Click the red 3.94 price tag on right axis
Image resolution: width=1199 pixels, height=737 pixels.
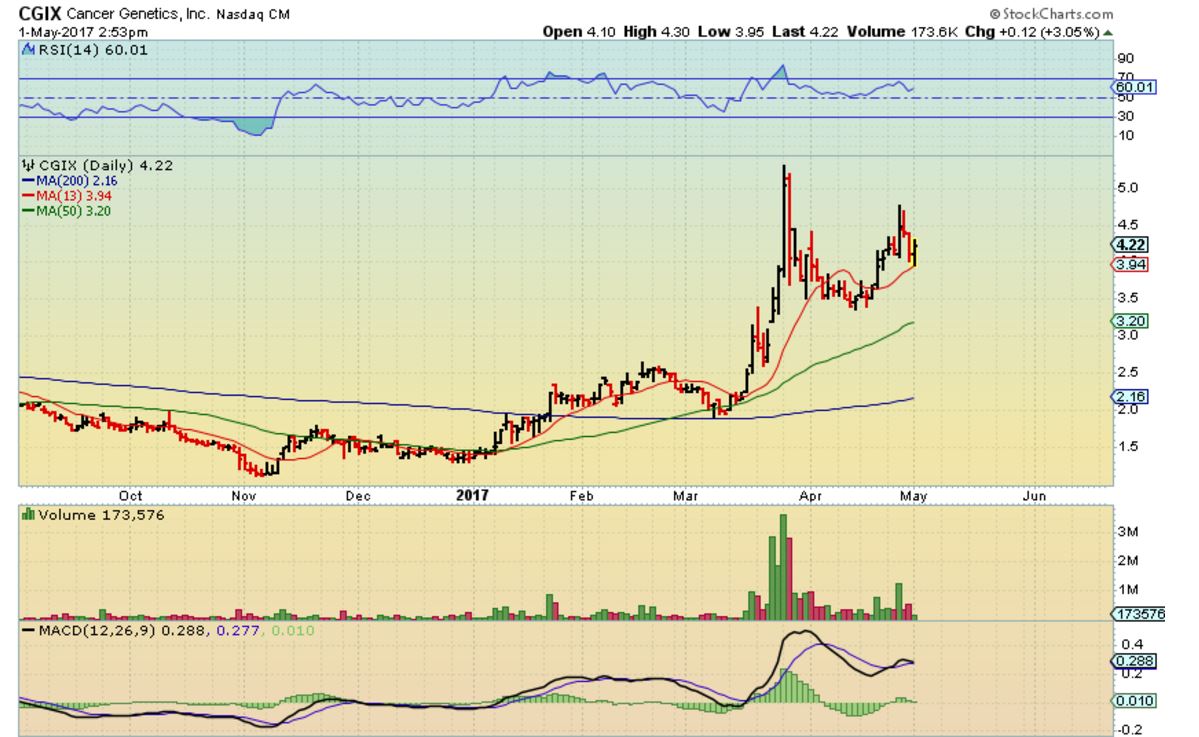pos(1130,265)
